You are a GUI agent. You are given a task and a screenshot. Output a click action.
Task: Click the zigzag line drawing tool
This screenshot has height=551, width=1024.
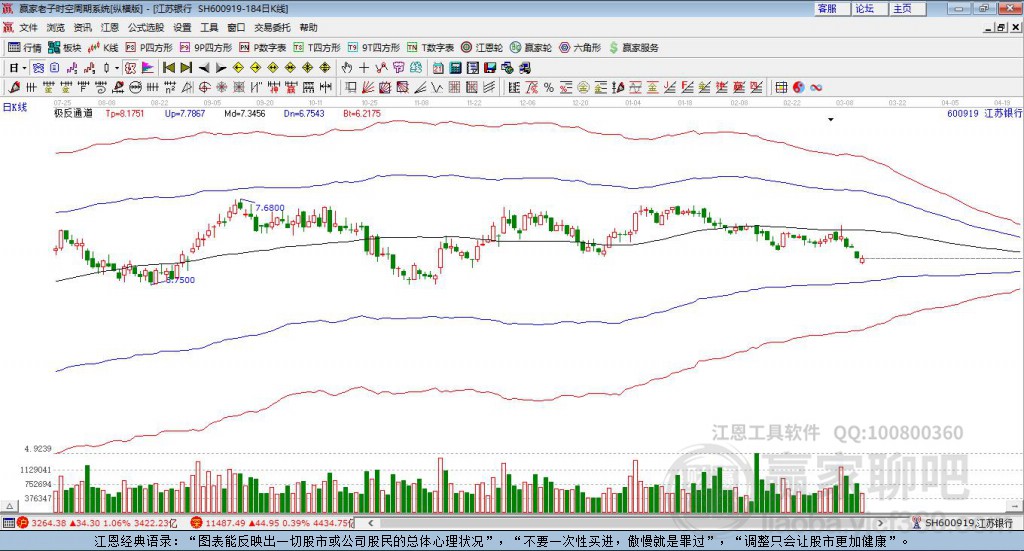coord(436,87)
